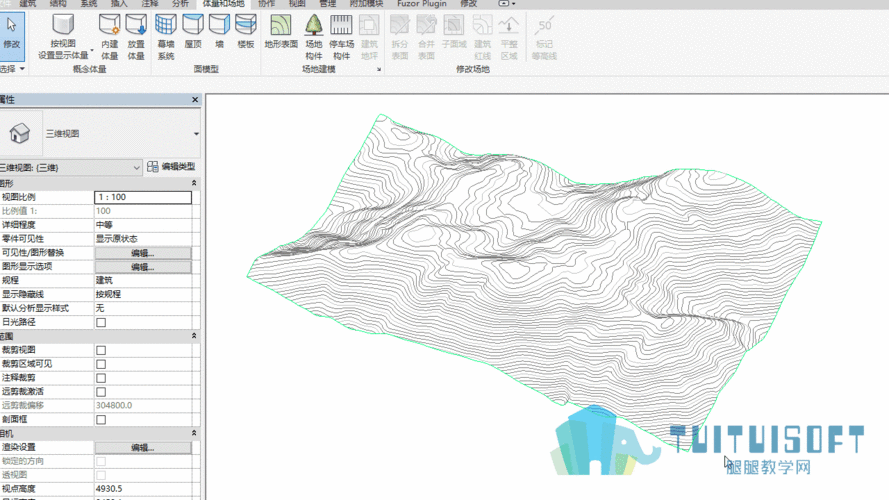
Task: Switch to the 分析 ribbon tab
Action: tap(180, 4)
